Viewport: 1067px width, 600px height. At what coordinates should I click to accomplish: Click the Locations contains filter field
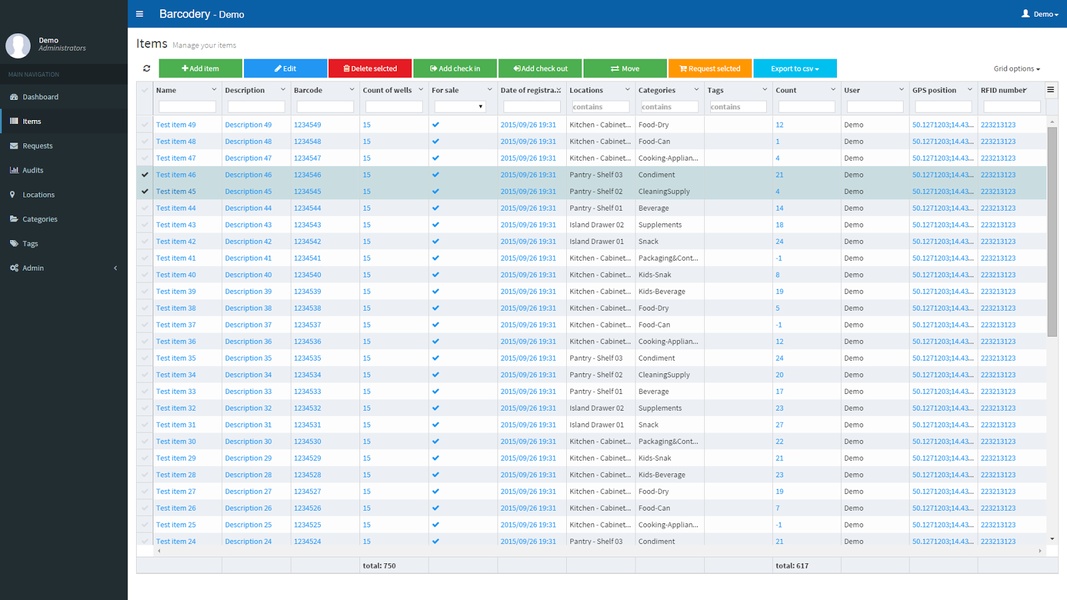click(600, 107)
